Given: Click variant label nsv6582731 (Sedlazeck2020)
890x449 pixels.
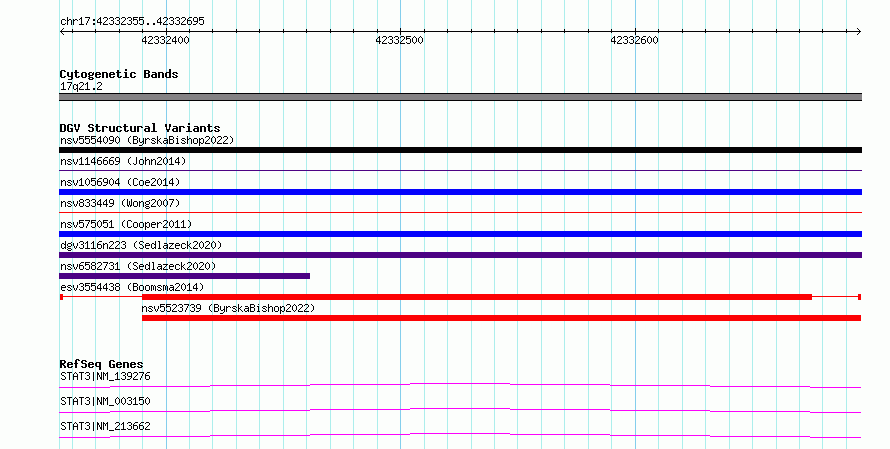Looking at the screenshot, I should click(138, 266).
